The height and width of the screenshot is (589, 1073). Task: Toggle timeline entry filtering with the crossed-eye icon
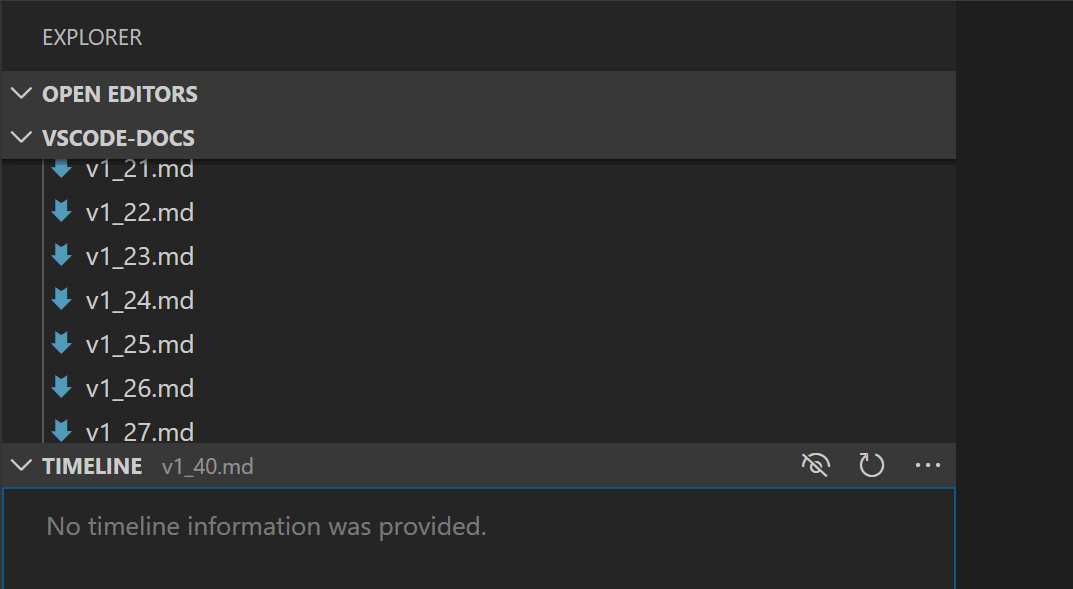(815, 465)
